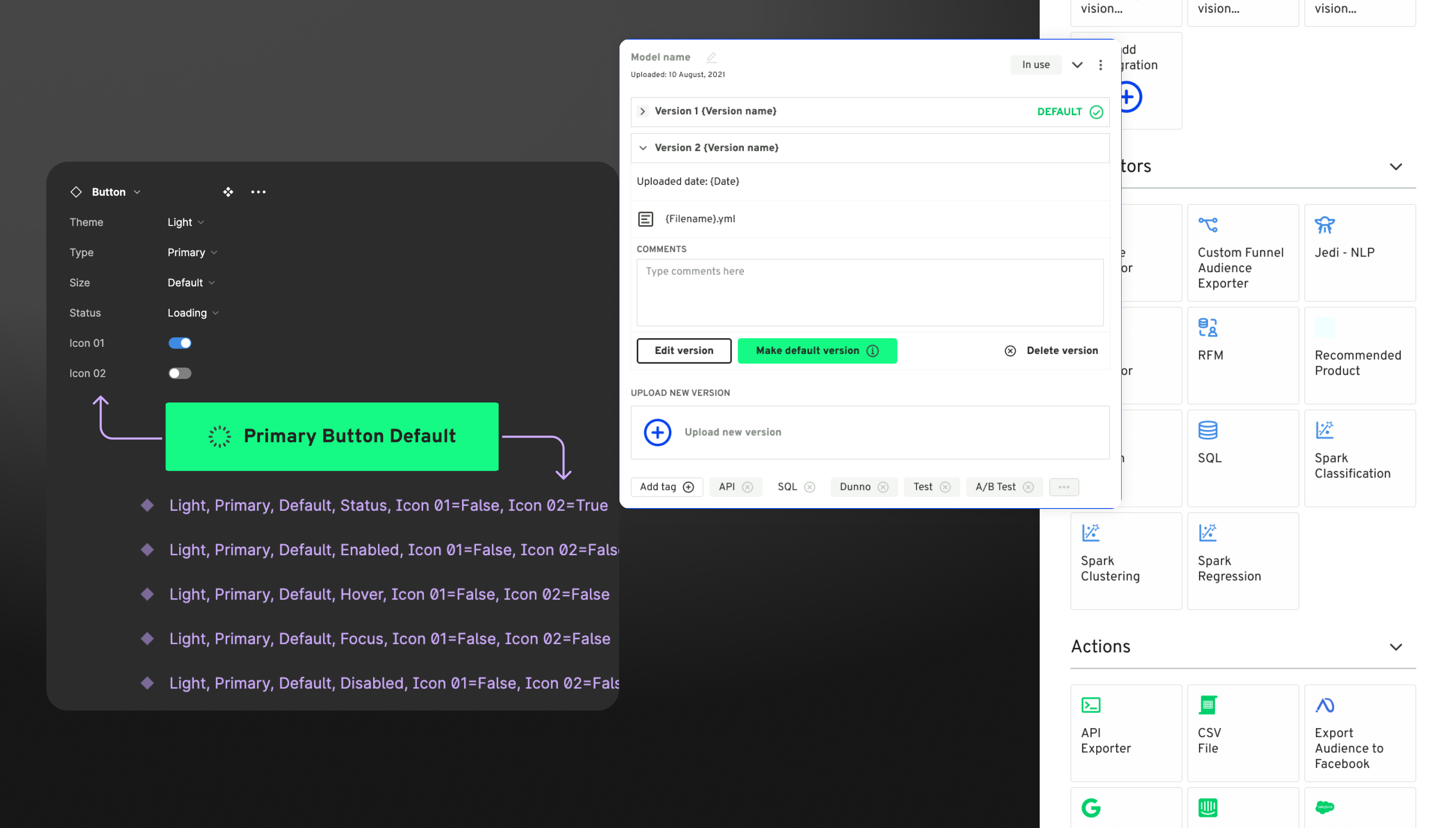The height and width of the screenshot is (828, 1456).
Task: Select the SQL operator card
Action: coord(1243,458)
